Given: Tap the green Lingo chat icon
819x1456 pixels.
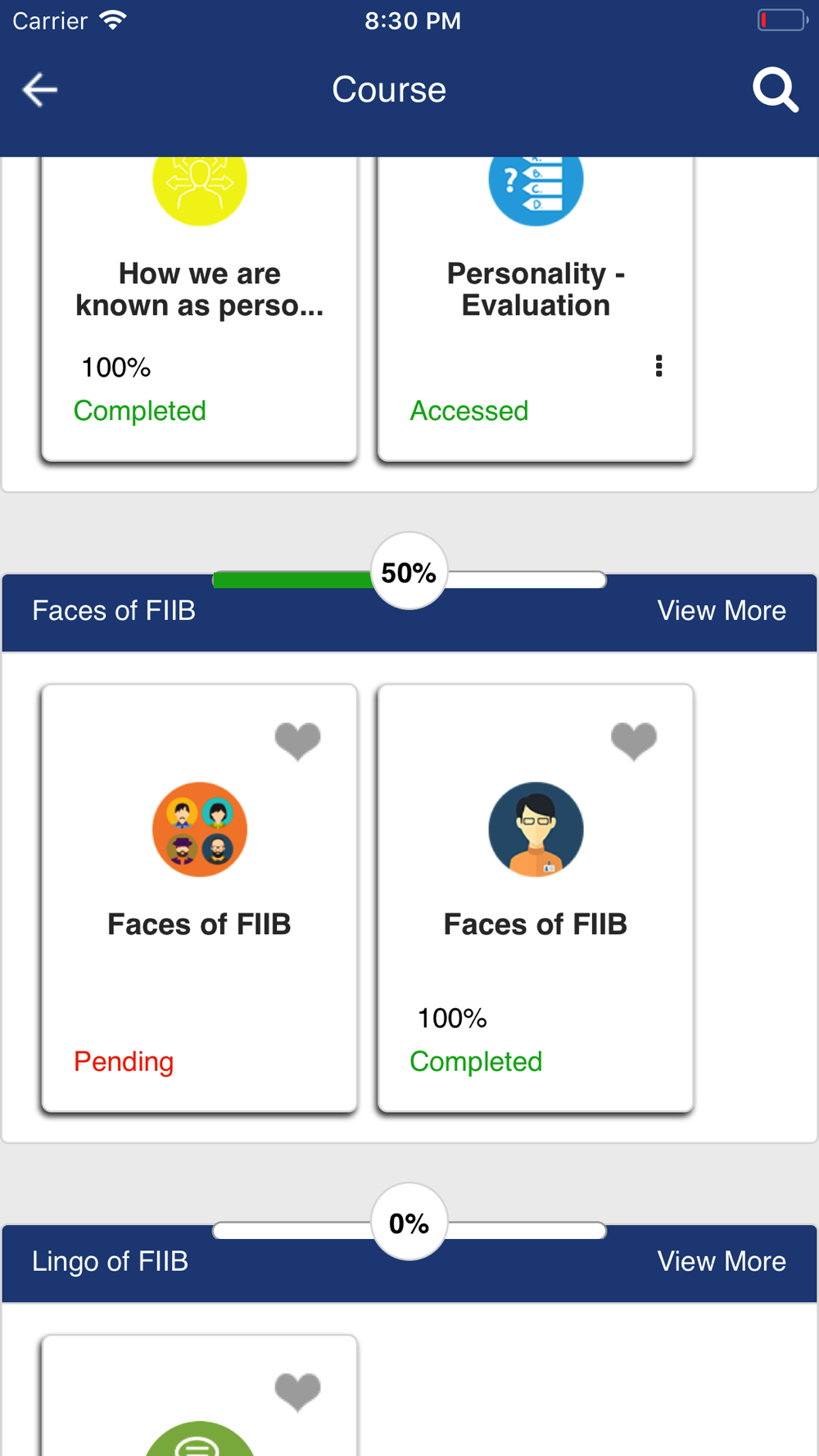Looking at the screenshot, I should (200, 1439).
